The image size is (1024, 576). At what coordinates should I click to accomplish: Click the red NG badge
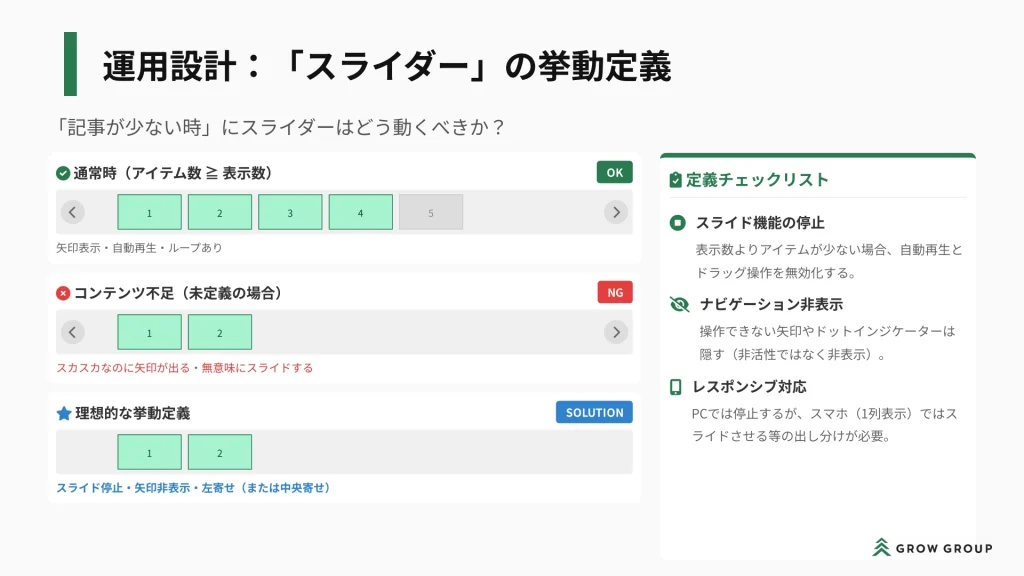614,292
